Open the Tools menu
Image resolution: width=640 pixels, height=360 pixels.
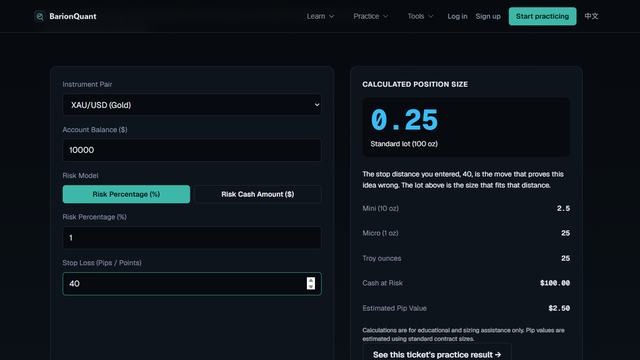(x=420, y=16)
